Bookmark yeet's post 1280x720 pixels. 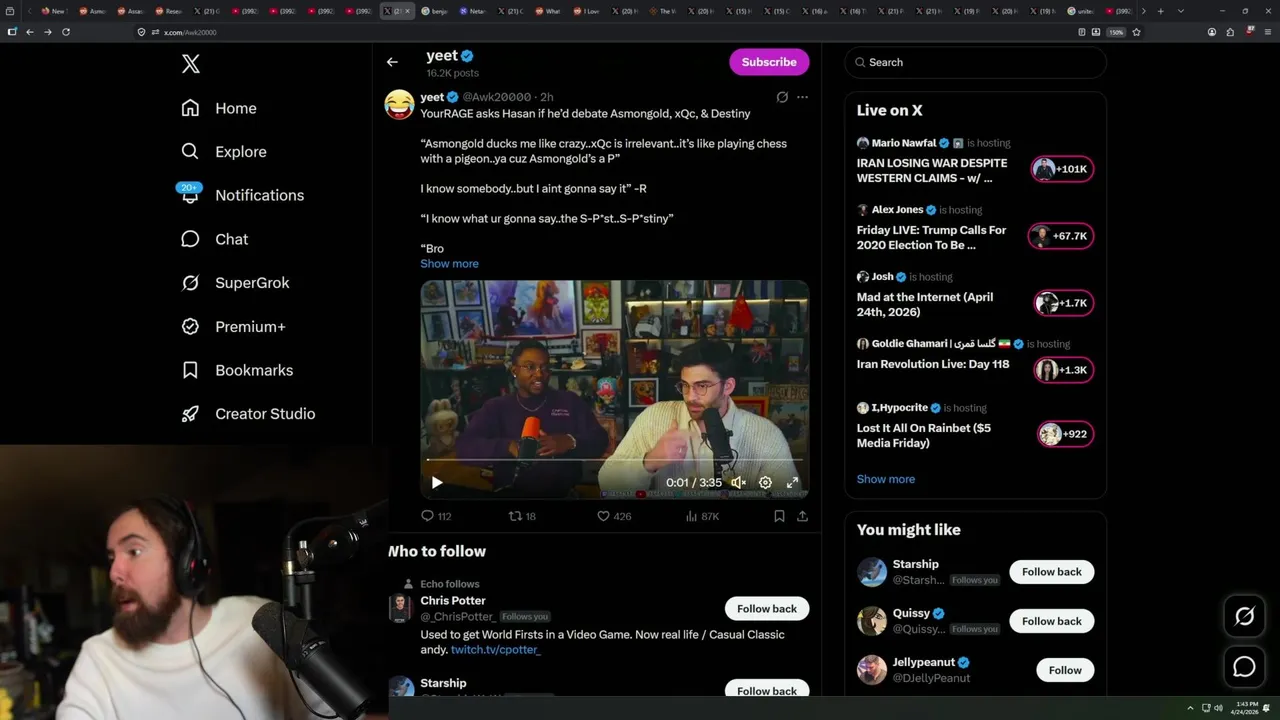pyautogui.click(x=779, y=516)
